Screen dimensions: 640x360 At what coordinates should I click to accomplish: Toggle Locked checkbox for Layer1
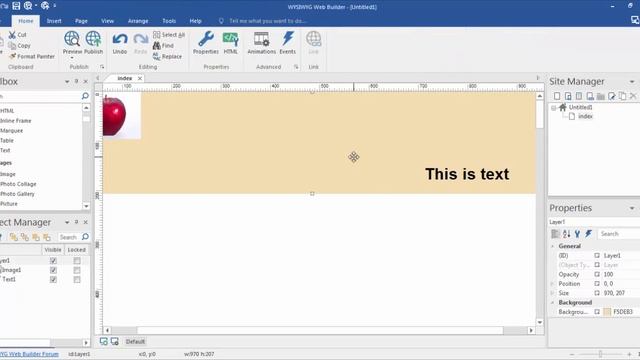tap(77, 260)
